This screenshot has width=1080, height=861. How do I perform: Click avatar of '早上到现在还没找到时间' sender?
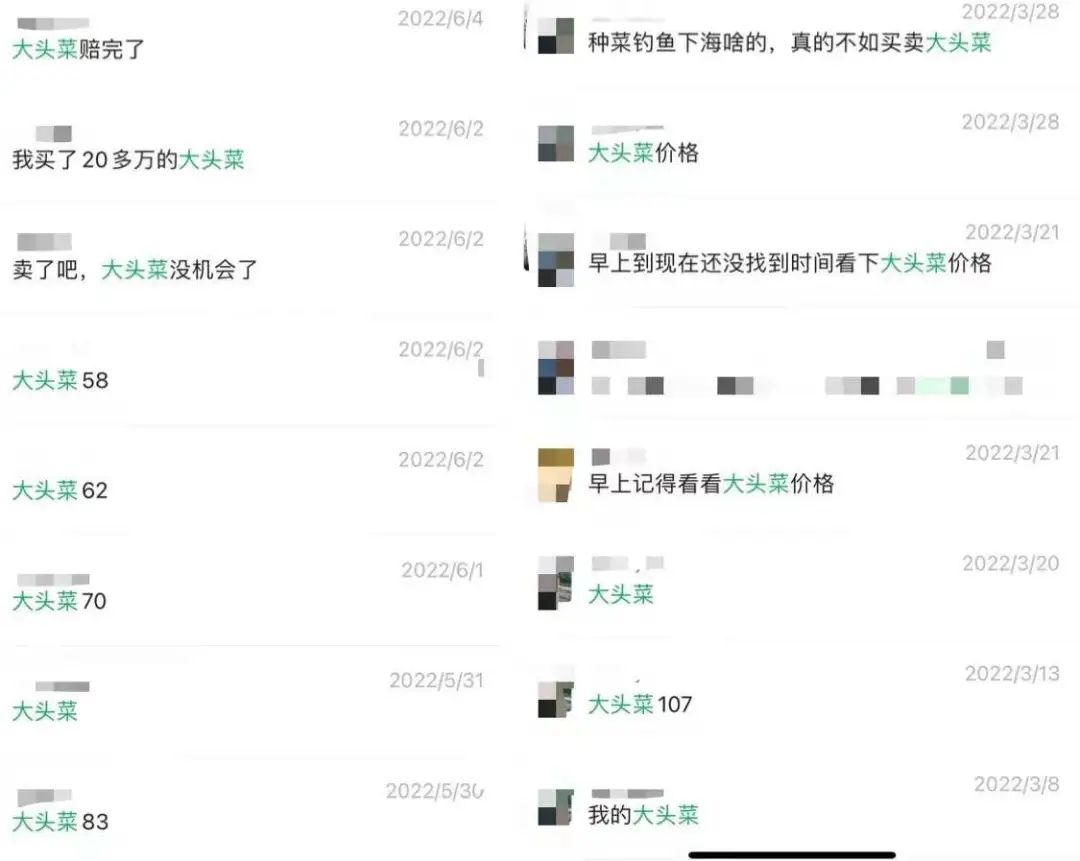[556, 260]
